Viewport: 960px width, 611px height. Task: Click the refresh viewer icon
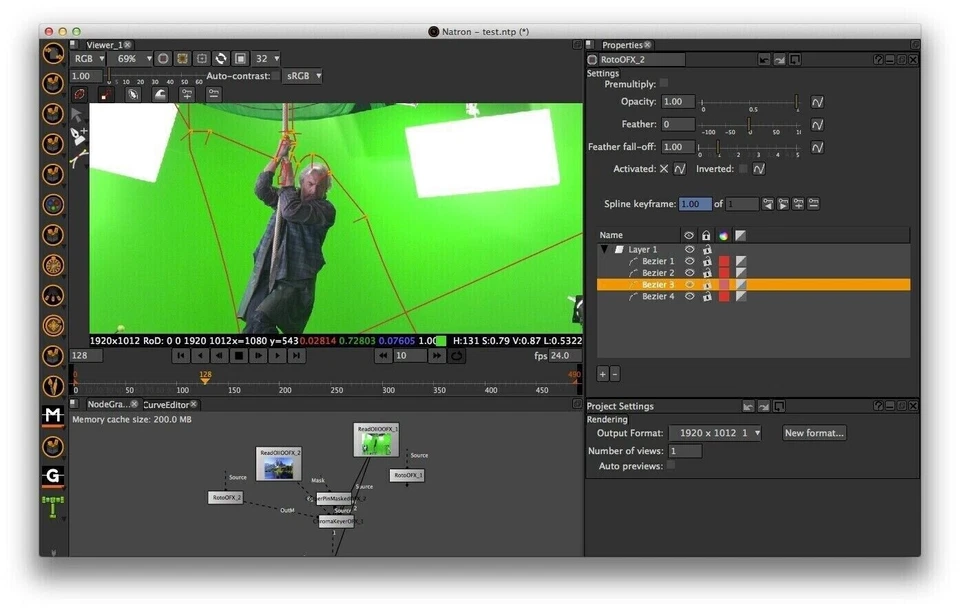(221, 58)
